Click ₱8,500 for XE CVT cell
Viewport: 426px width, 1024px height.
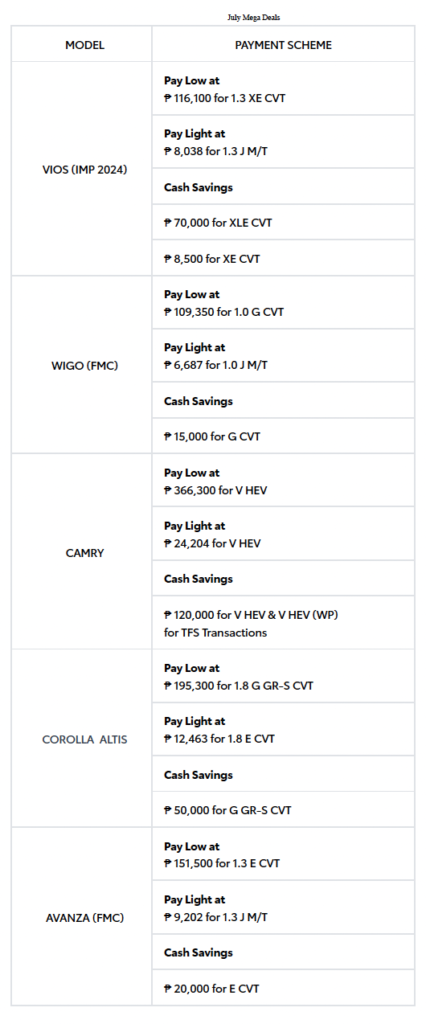point(283,258)
